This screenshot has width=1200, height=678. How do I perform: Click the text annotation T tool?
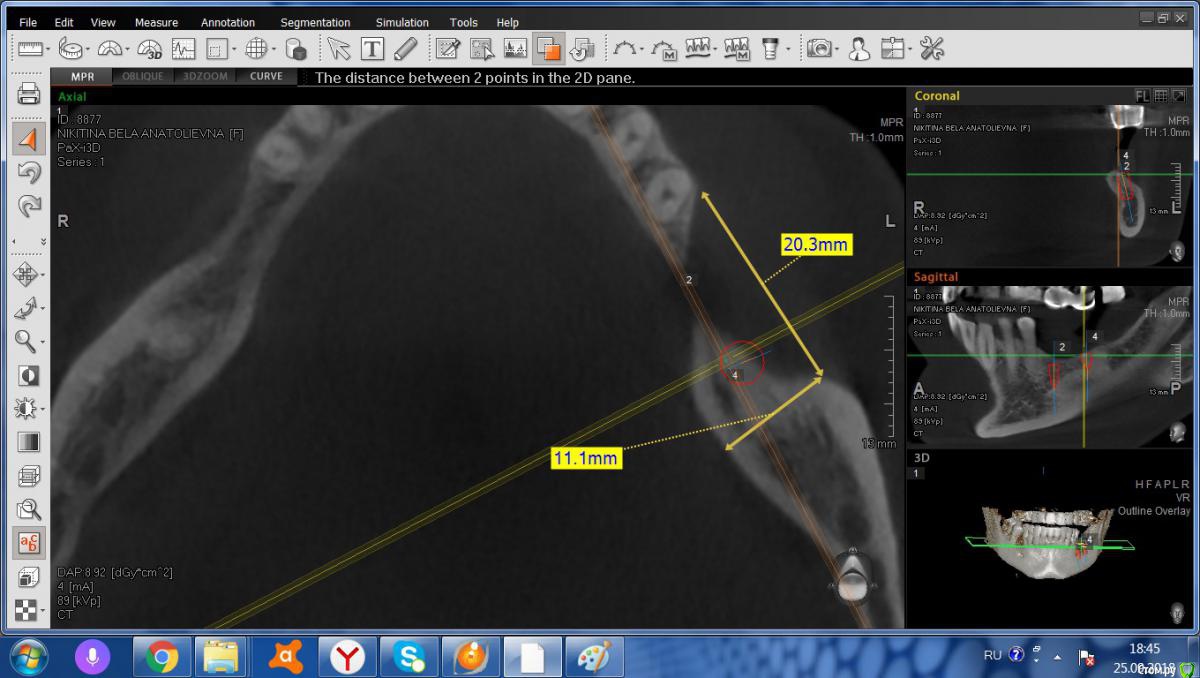(372, 48)
